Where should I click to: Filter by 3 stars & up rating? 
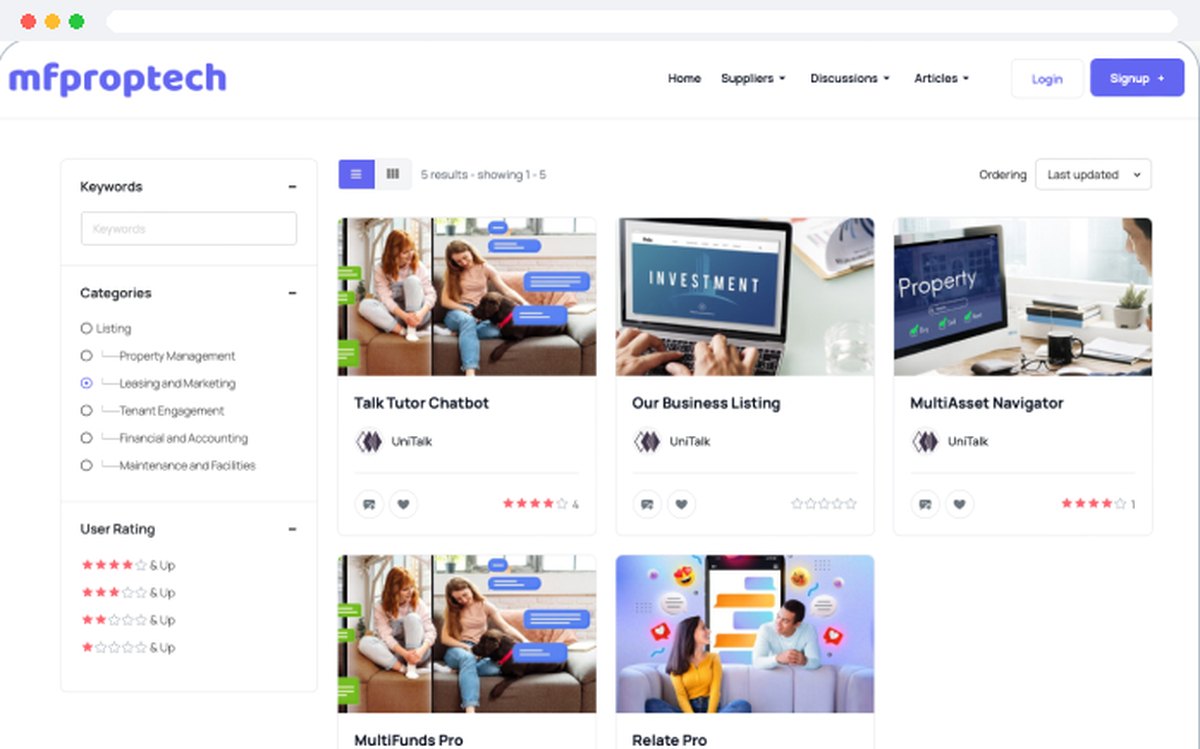tap(128, 592)
